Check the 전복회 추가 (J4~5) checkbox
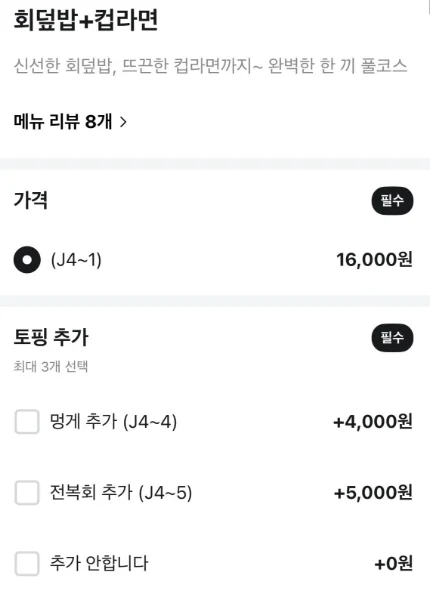430x596 pixels. coord(27,493)
